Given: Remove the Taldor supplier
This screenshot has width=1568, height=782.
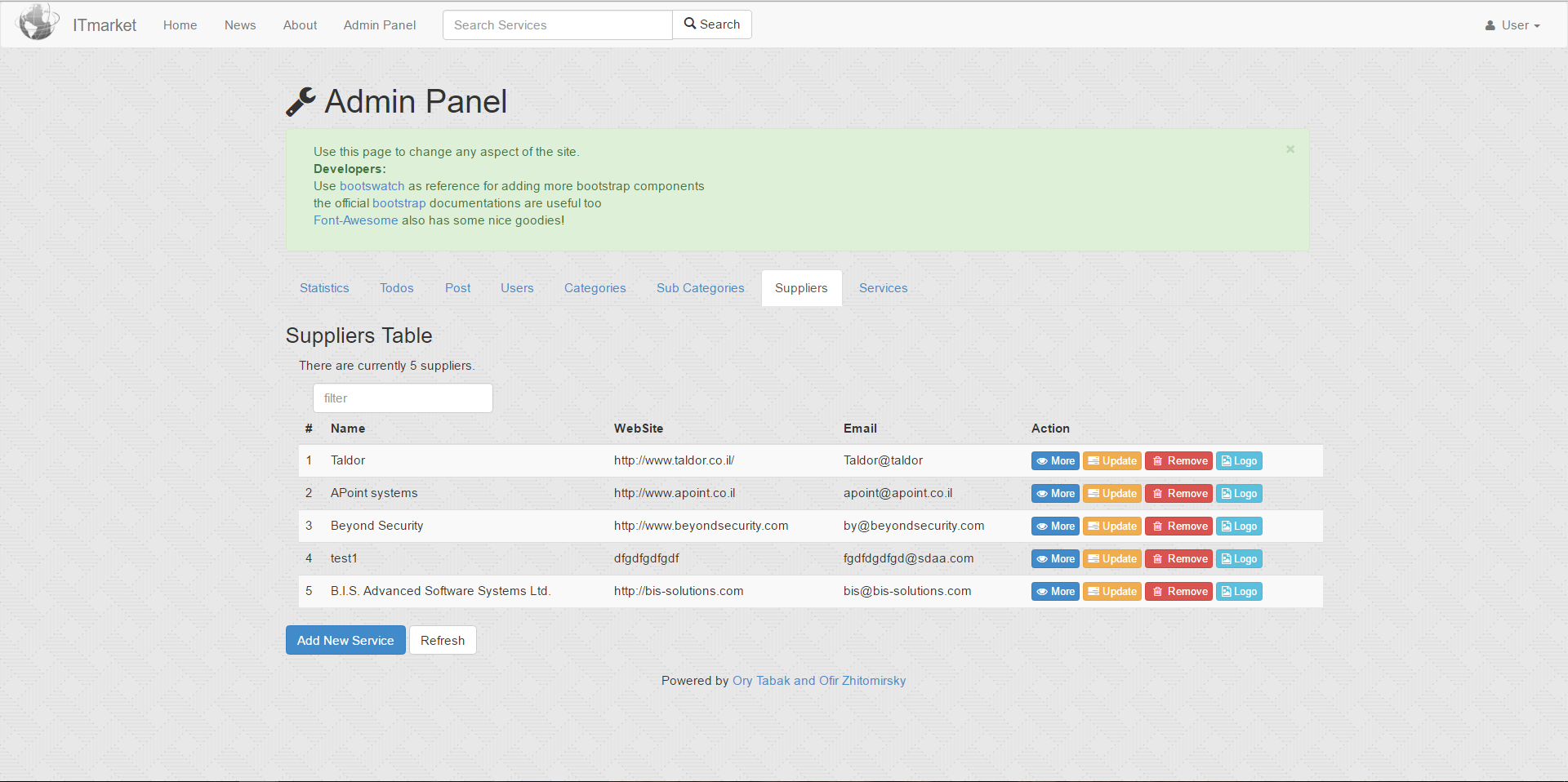Looking at the screenshot, I should pos(1178,461).
